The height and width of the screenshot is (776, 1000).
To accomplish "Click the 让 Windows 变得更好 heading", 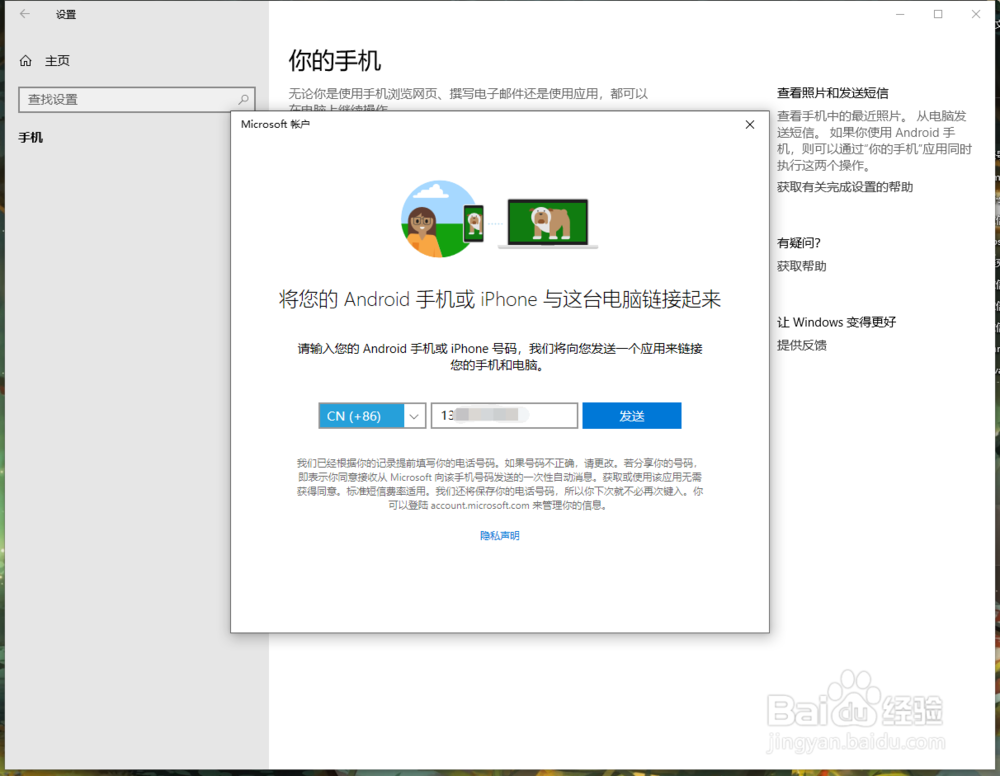I will (836, 322).
